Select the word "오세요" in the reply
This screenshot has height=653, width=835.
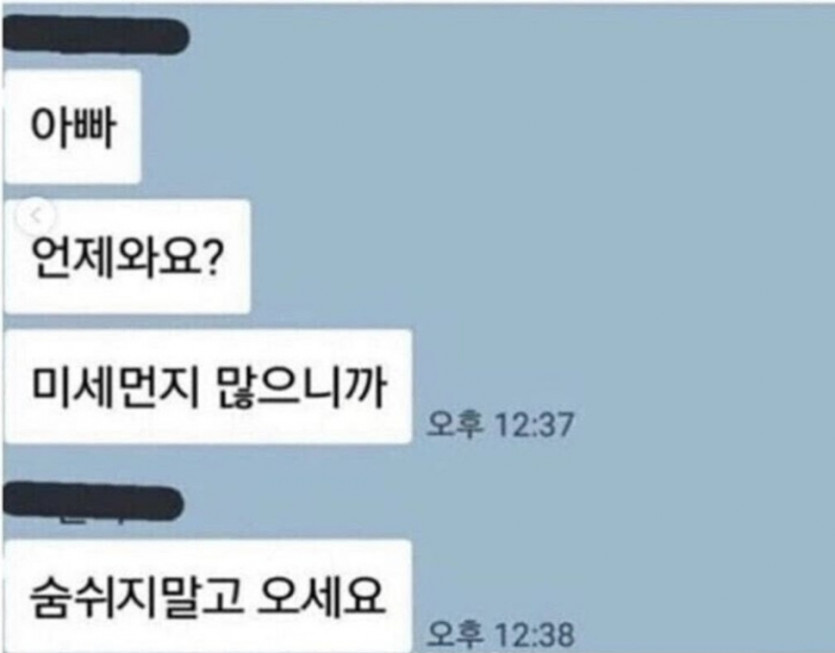pos(321,597)
